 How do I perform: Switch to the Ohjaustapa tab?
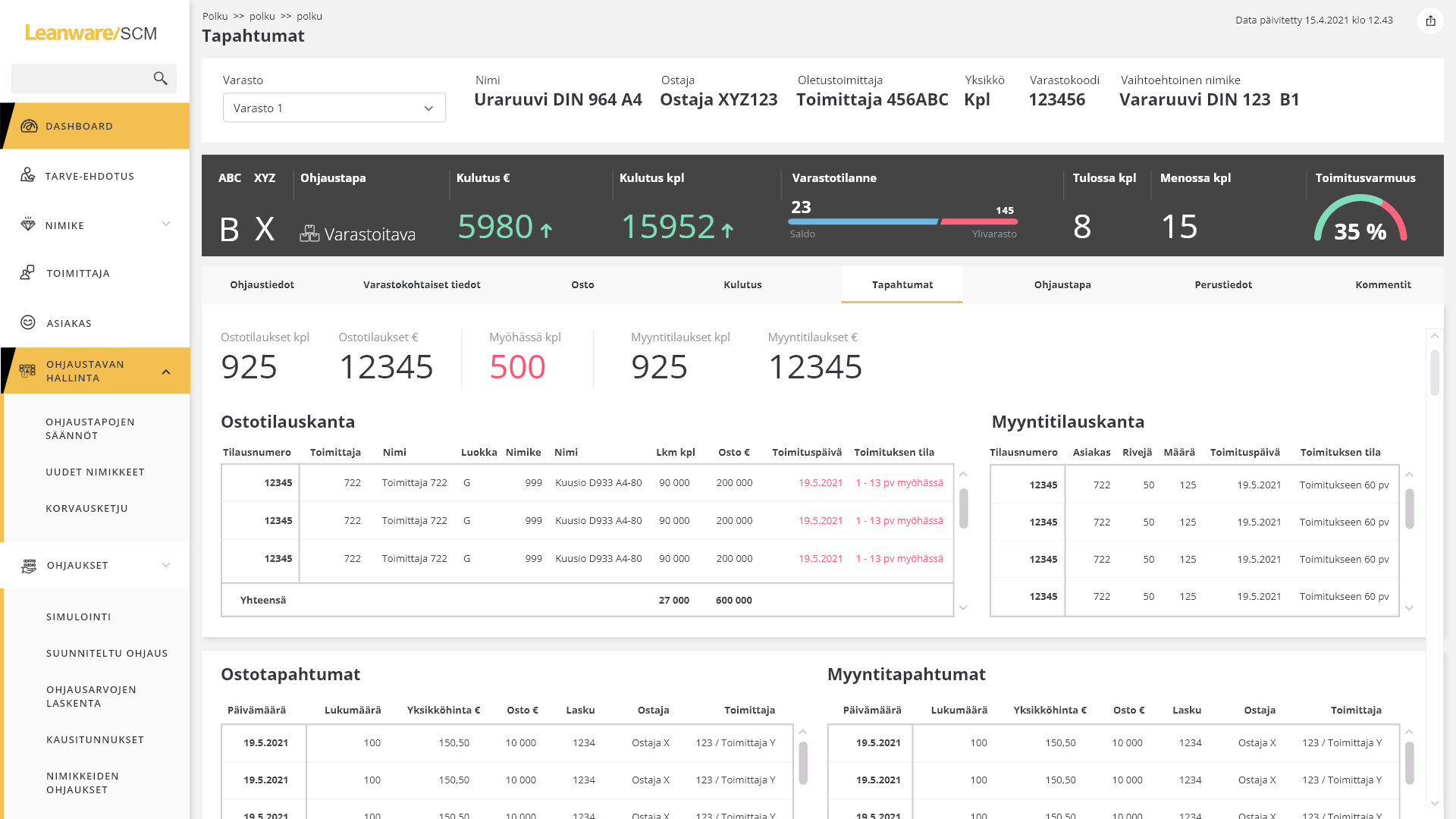click(1062, 285)
